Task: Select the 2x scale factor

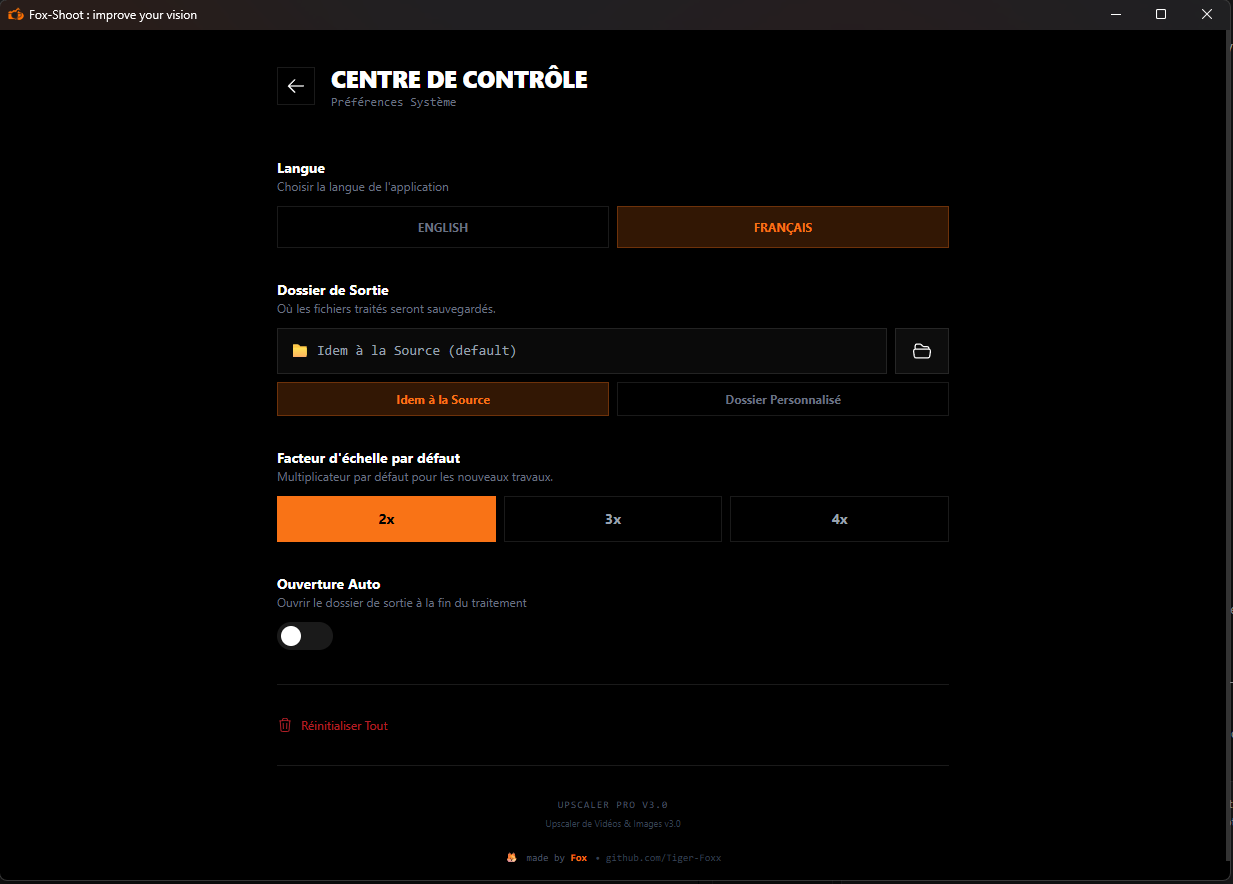Action: tap(386, 519)
